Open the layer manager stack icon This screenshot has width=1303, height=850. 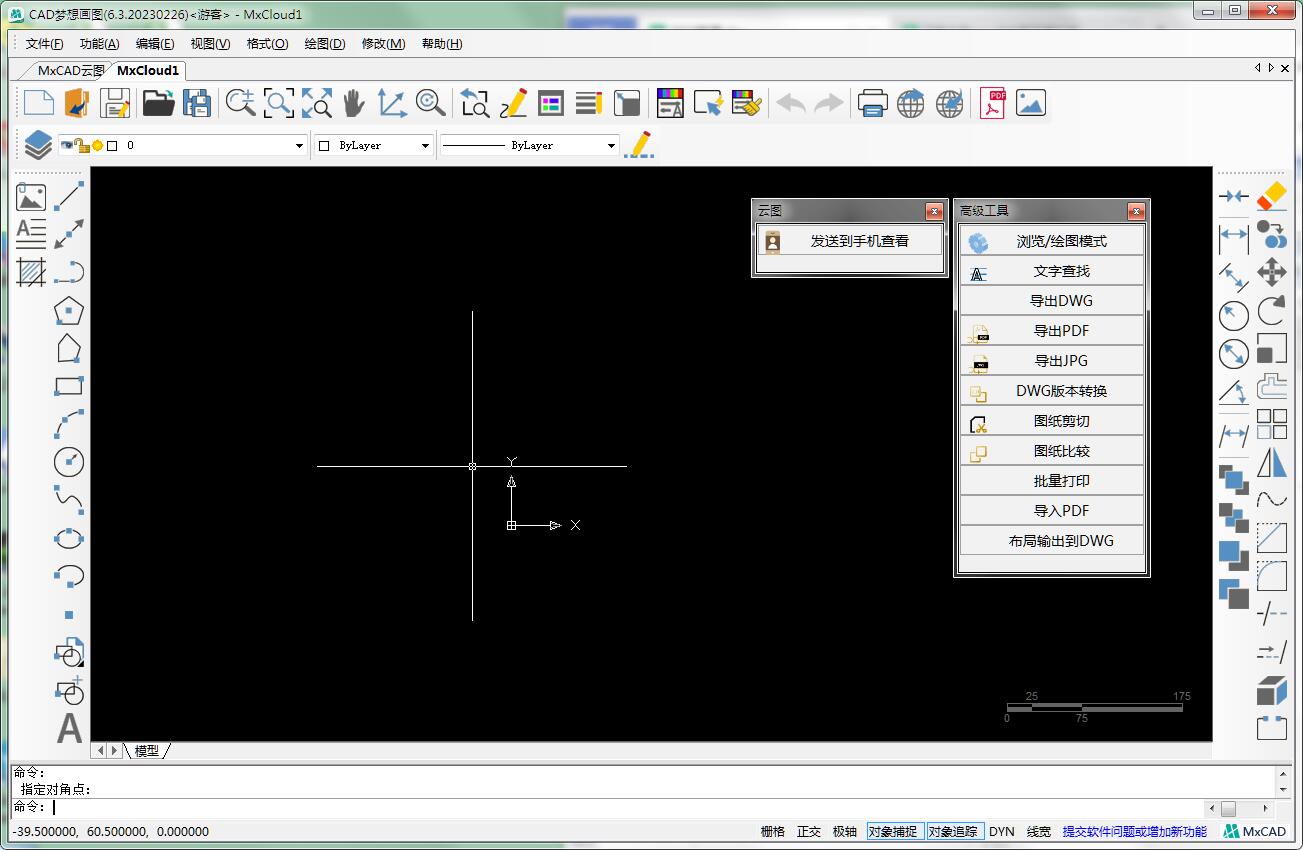click(38, 145)
